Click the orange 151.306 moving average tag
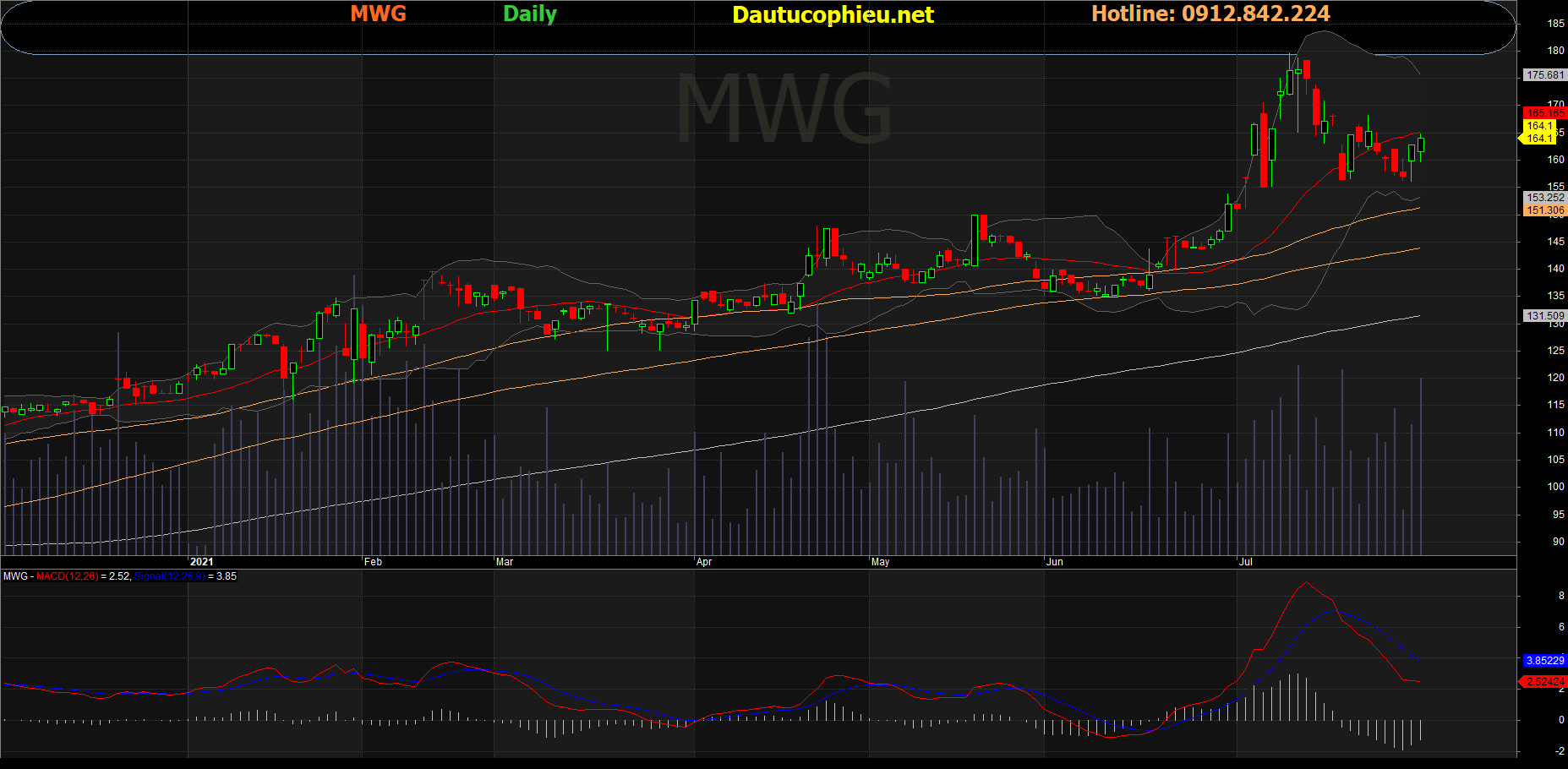 point(1545,210)
